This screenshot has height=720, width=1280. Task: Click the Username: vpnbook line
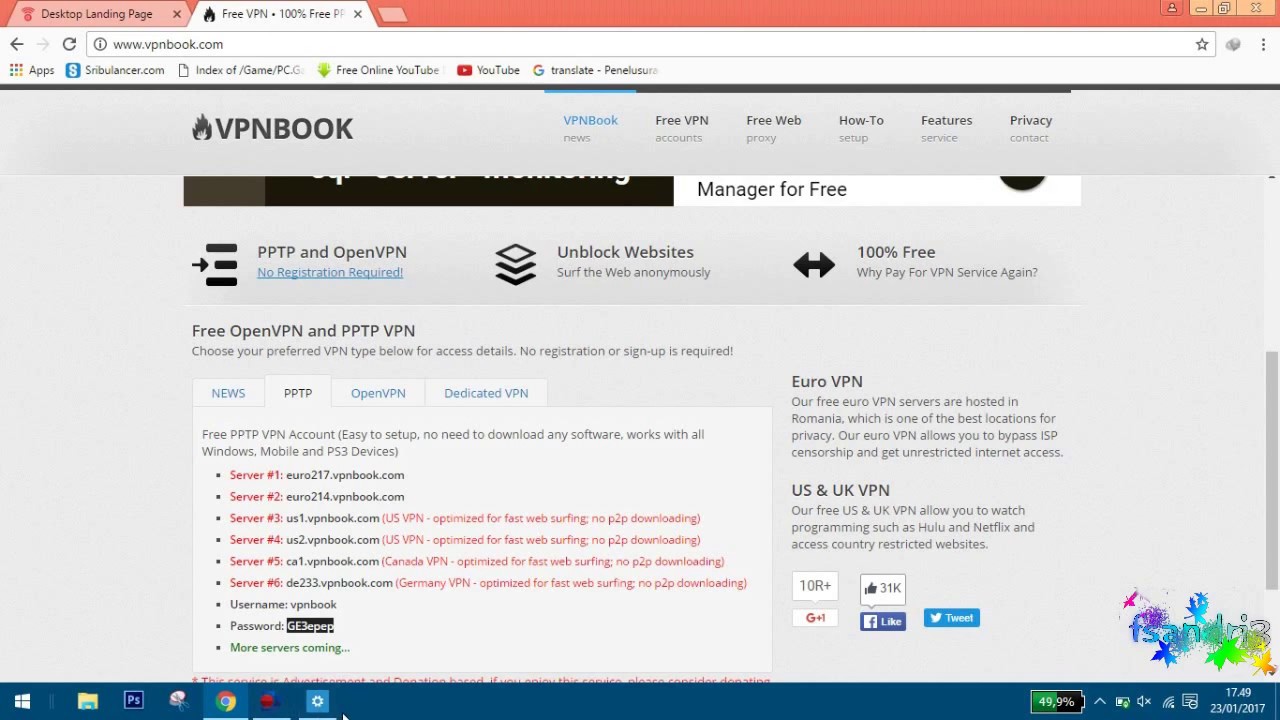click(x=283, y=604)
